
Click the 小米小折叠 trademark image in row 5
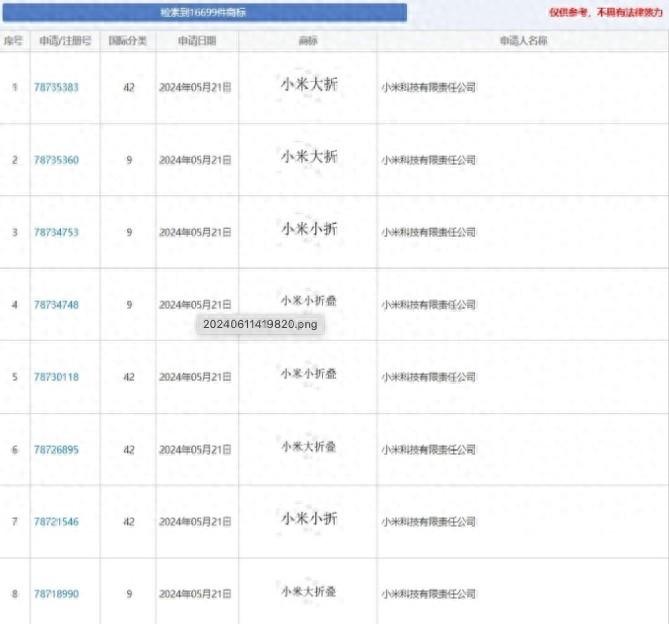click(x=308, y=374)
